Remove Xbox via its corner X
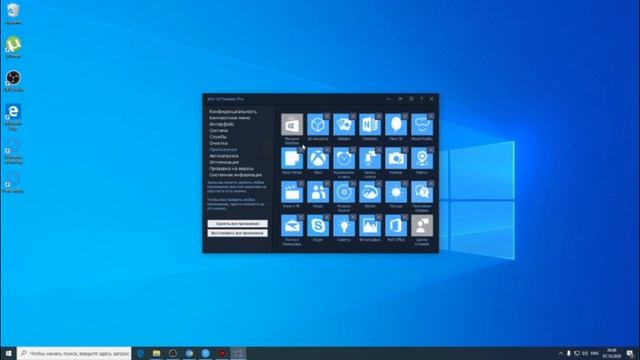Viewport: 640px width, 360px height. click(327, 150)
